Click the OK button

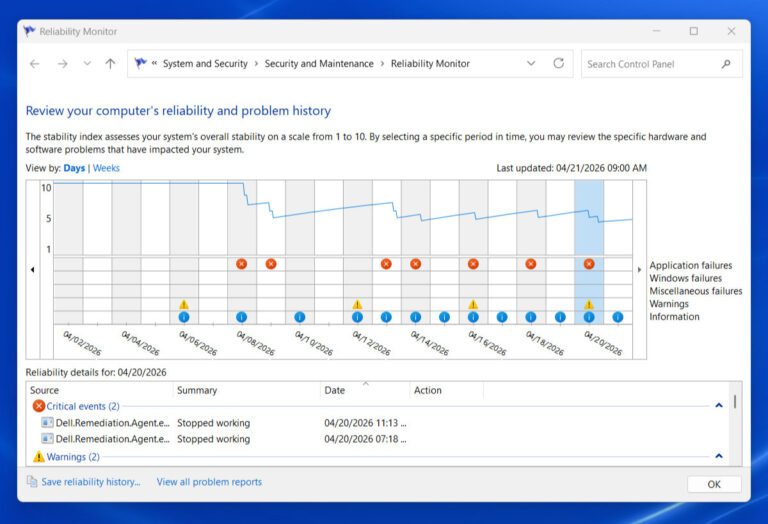[x=714, y=484]
